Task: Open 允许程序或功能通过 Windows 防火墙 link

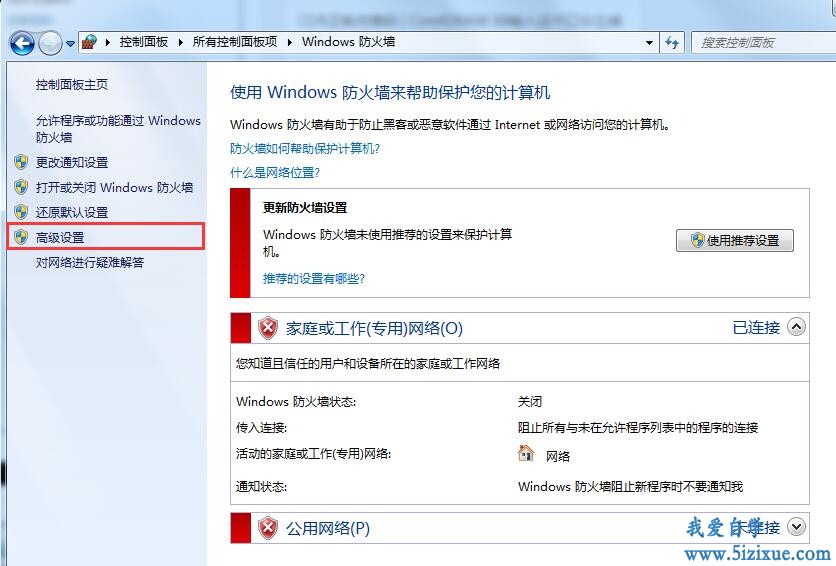Action: [118, 128]
